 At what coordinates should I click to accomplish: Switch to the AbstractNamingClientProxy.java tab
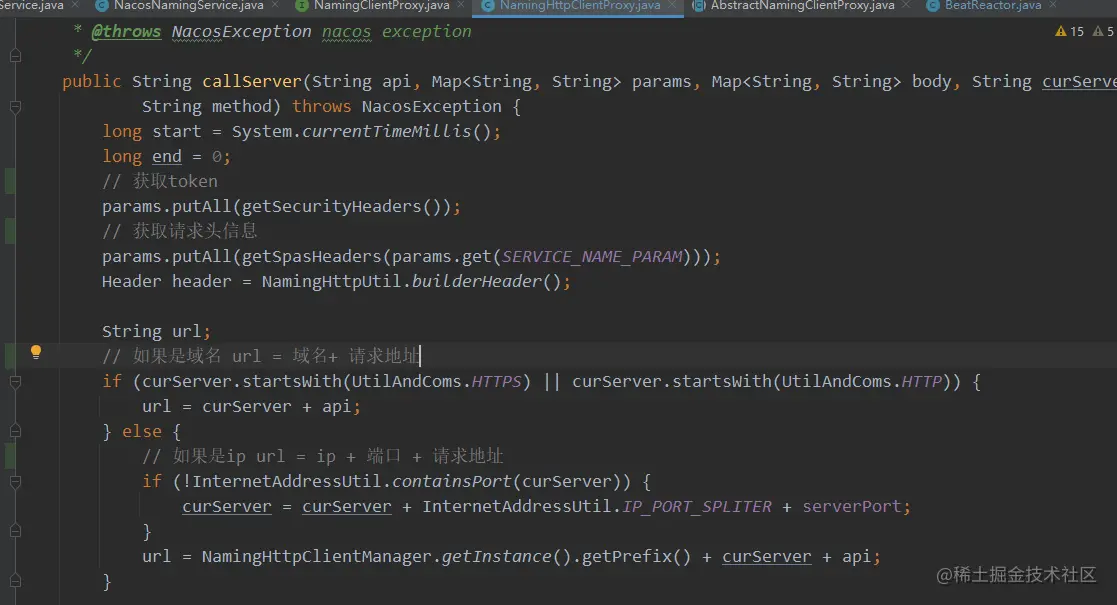coord(802,6)
